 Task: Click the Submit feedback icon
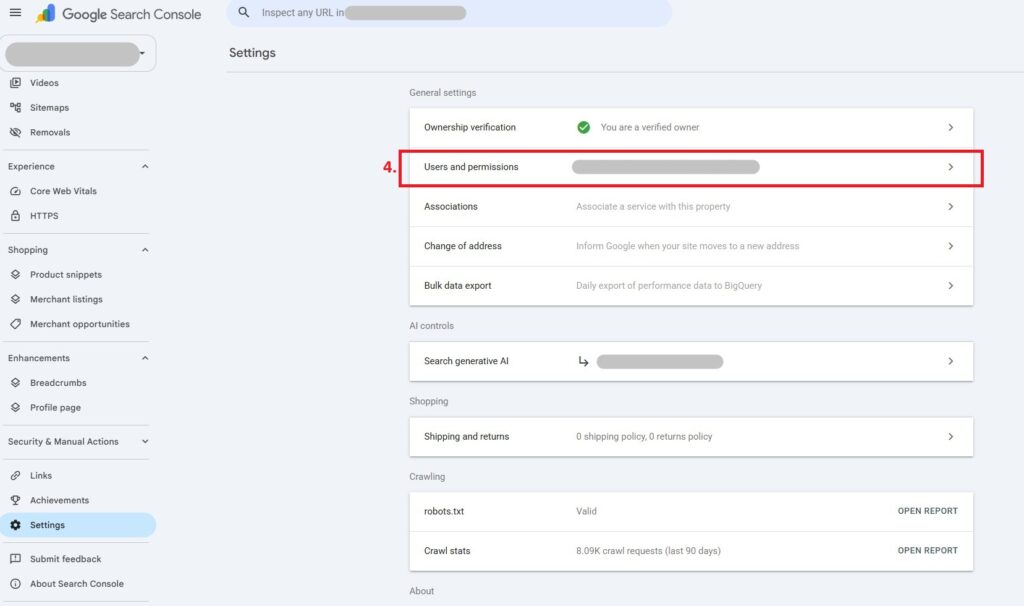coord(16,560)
